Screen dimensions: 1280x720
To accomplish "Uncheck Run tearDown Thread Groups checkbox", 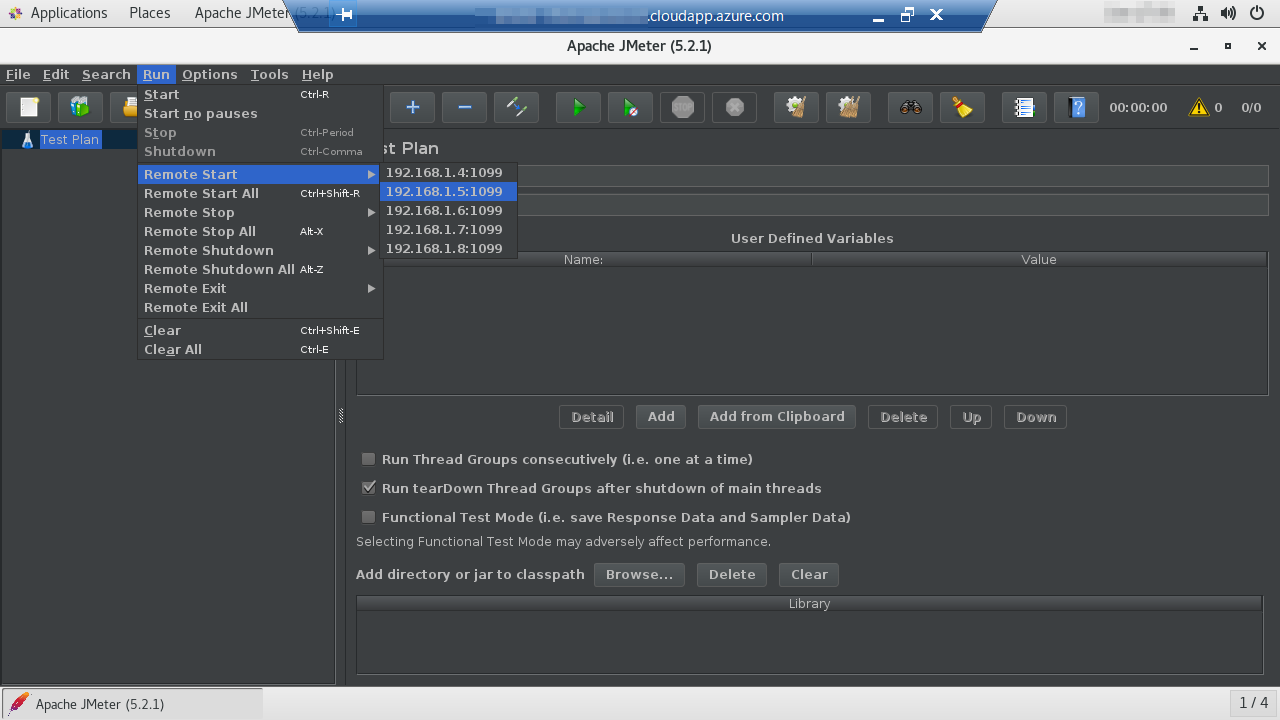I will click(368, 488).
